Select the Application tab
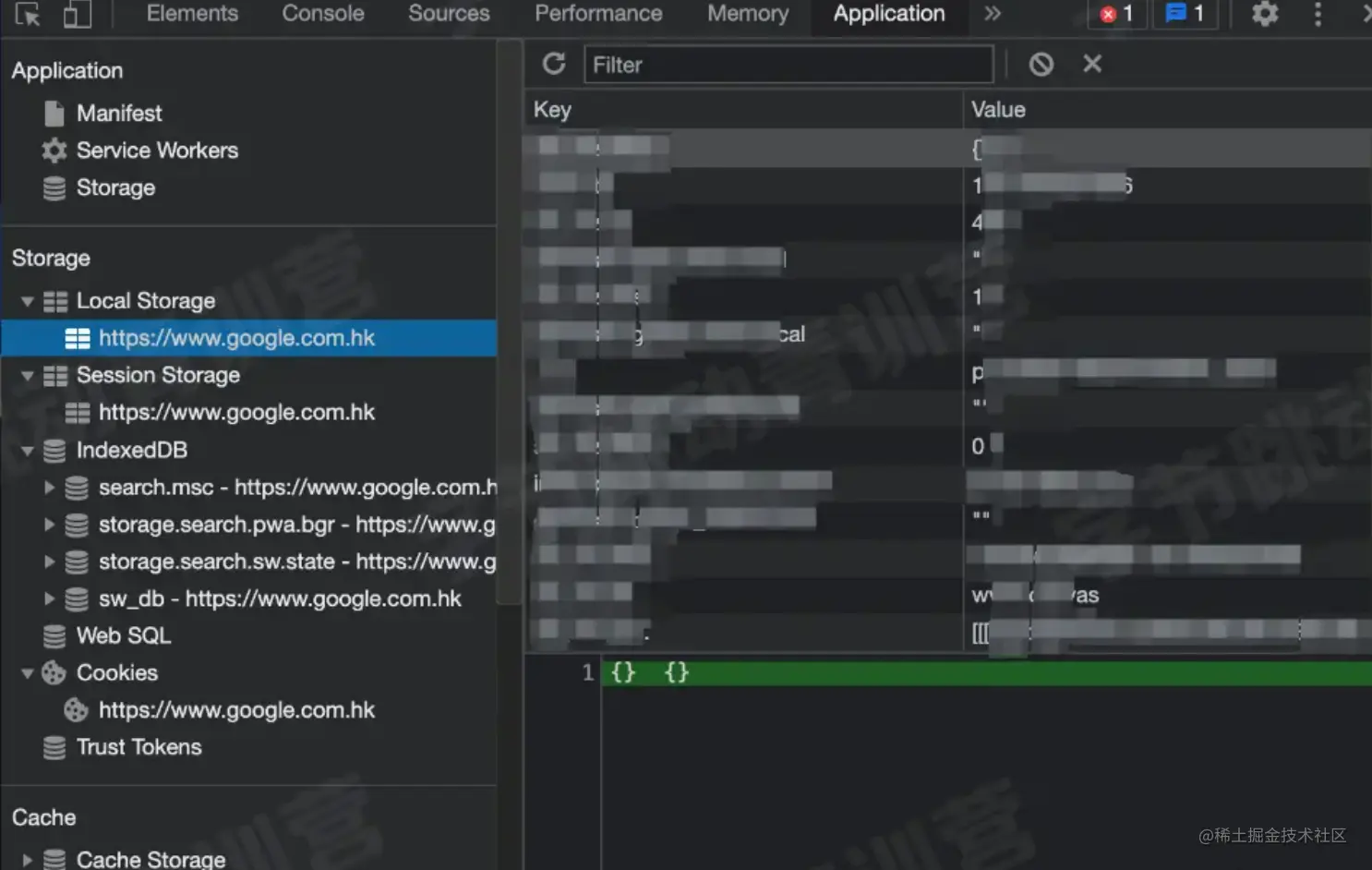The height and width of the screenshot is (870, 1372). (889, 14)
